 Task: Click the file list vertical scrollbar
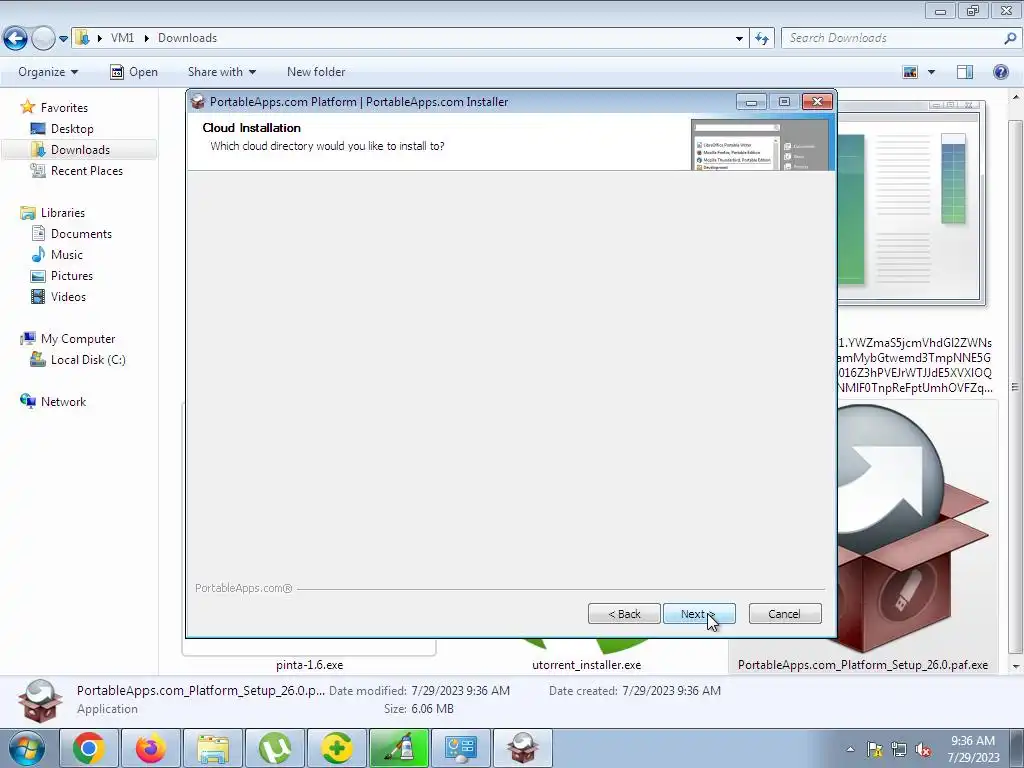click(1016, 385)
